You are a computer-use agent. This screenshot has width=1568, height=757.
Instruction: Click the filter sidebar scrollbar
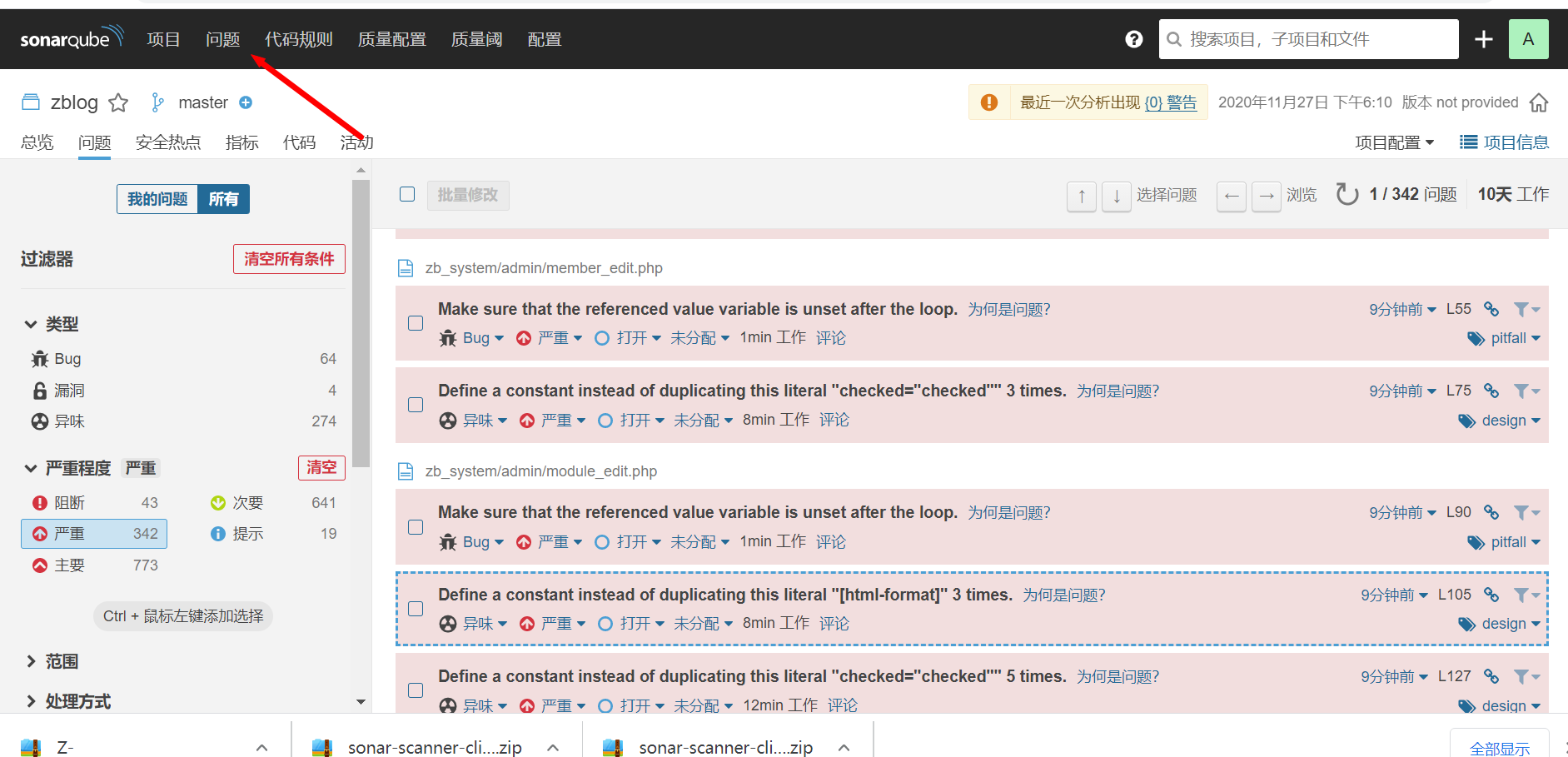pyautogui.click(x=361, y=322)
